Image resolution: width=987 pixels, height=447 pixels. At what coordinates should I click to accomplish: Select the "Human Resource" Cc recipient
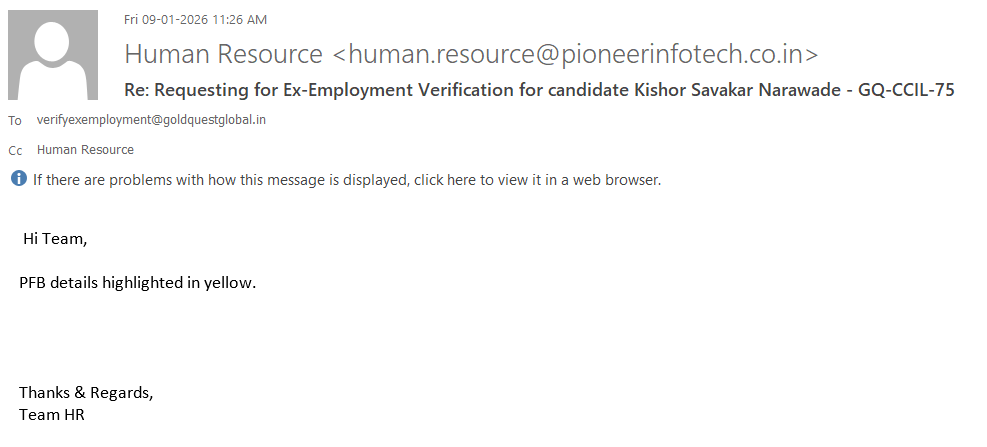85,150
